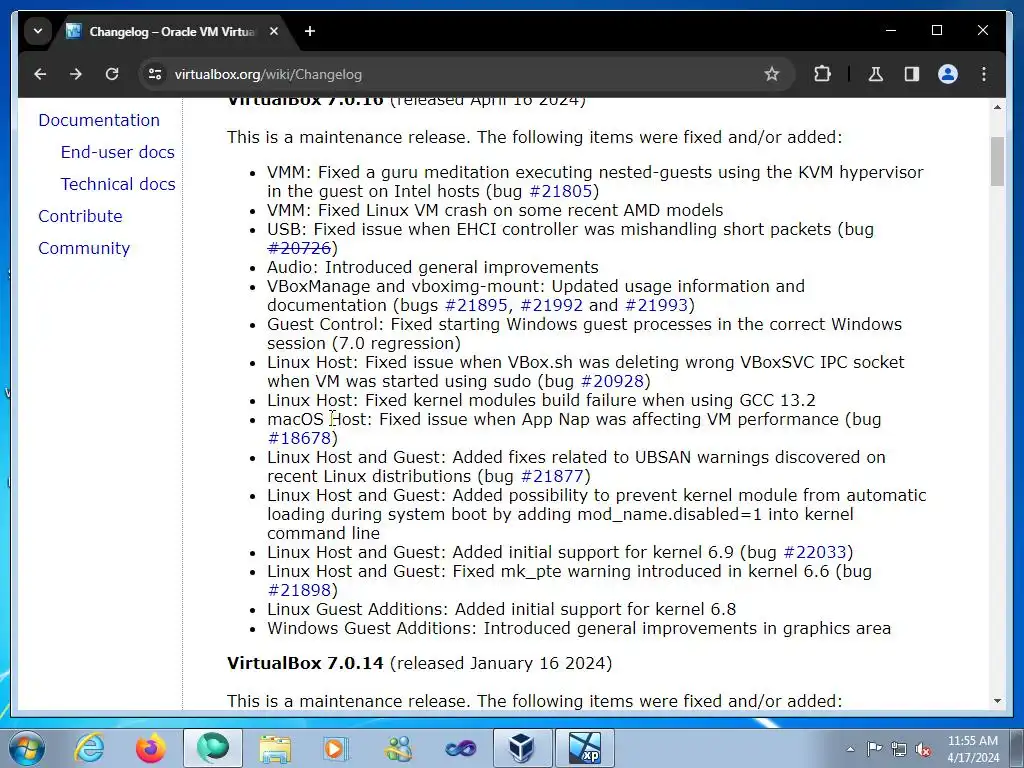Launch Internet Explorer from taskbar
The height and width of the screenshot is (768, 1024).
89,748
